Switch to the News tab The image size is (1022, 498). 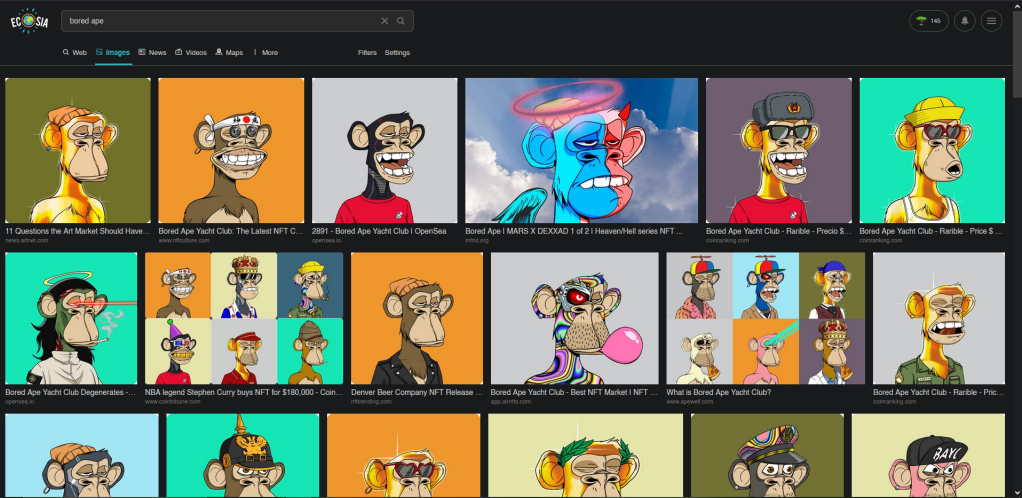152,52
